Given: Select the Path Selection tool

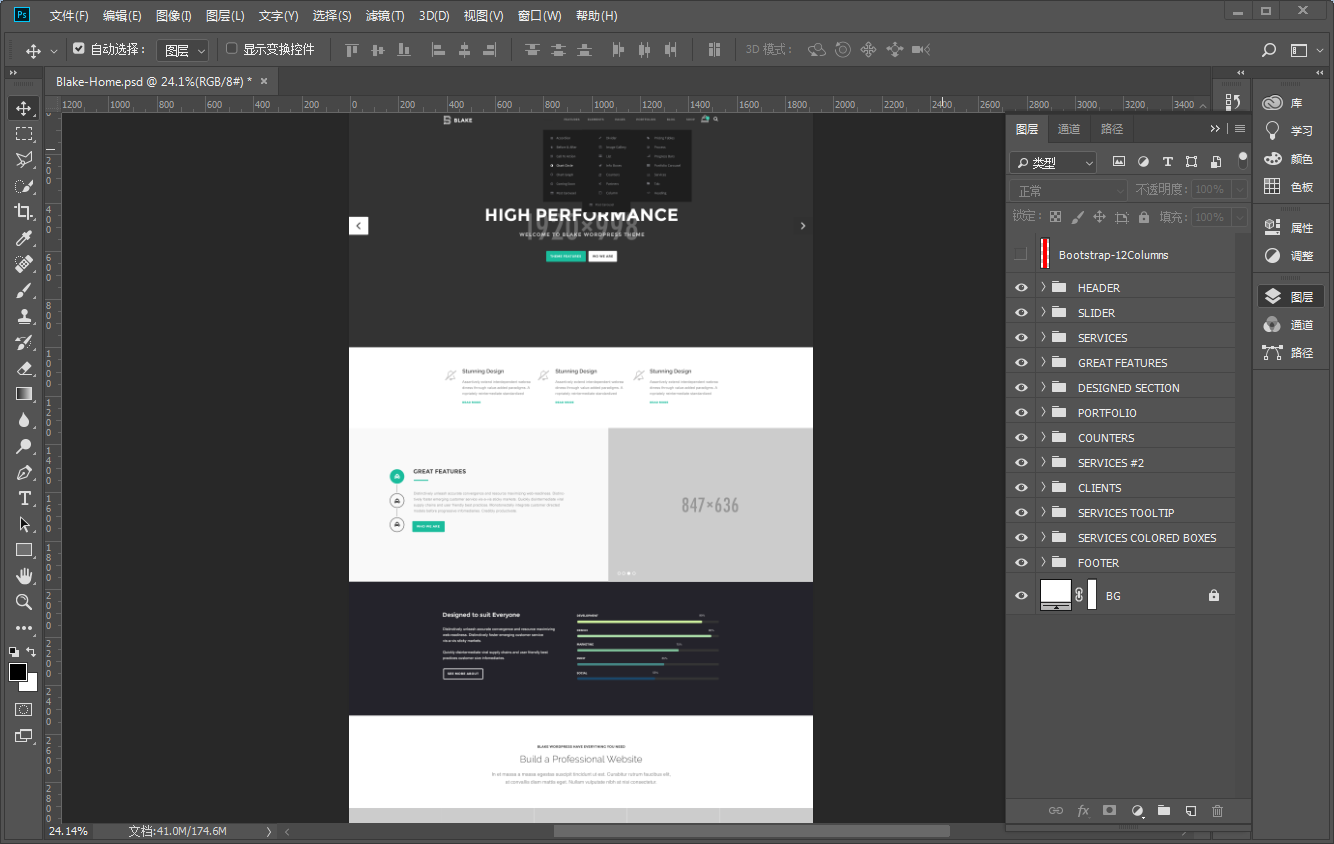Looking at the screenshot, I should coord(24,524).
